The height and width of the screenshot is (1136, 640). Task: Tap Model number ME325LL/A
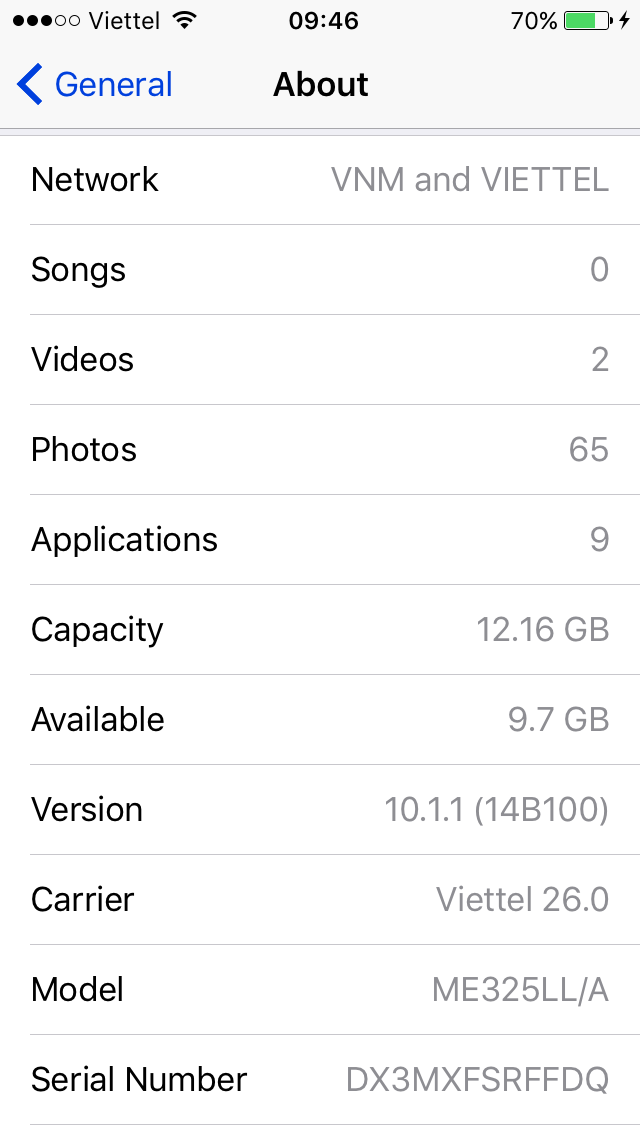520,990
